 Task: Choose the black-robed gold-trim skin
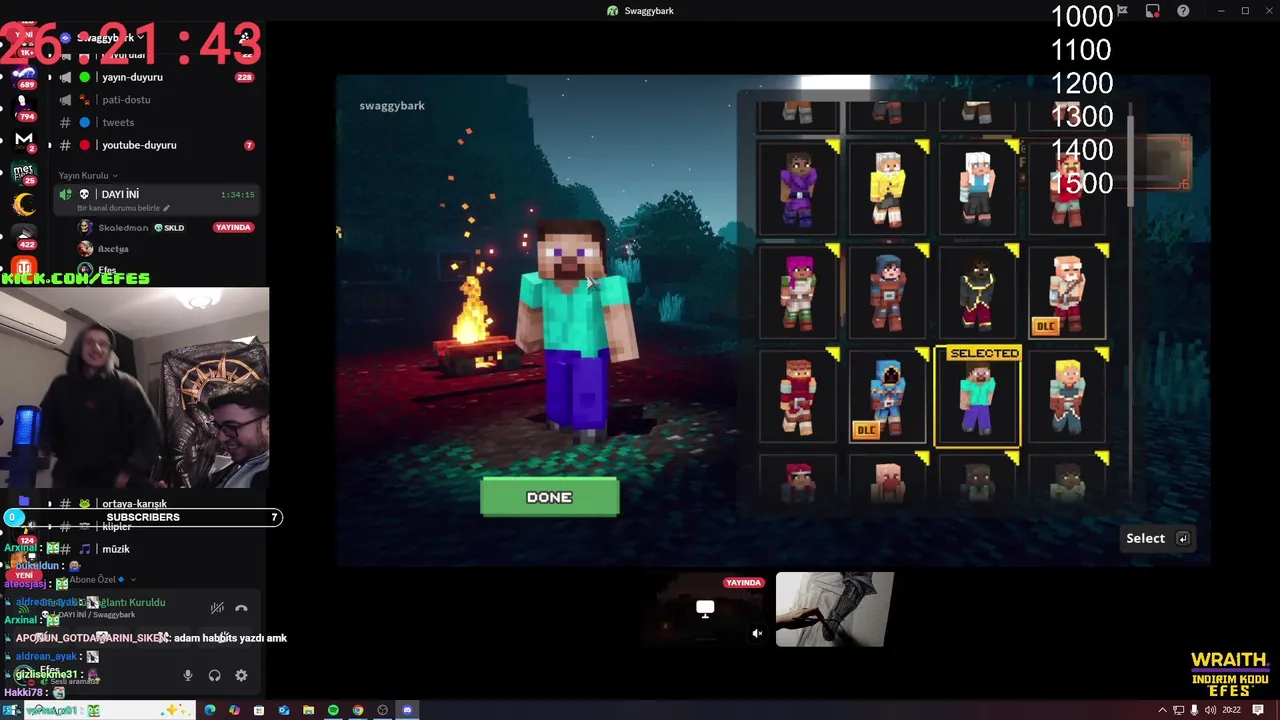pos(977,292)
